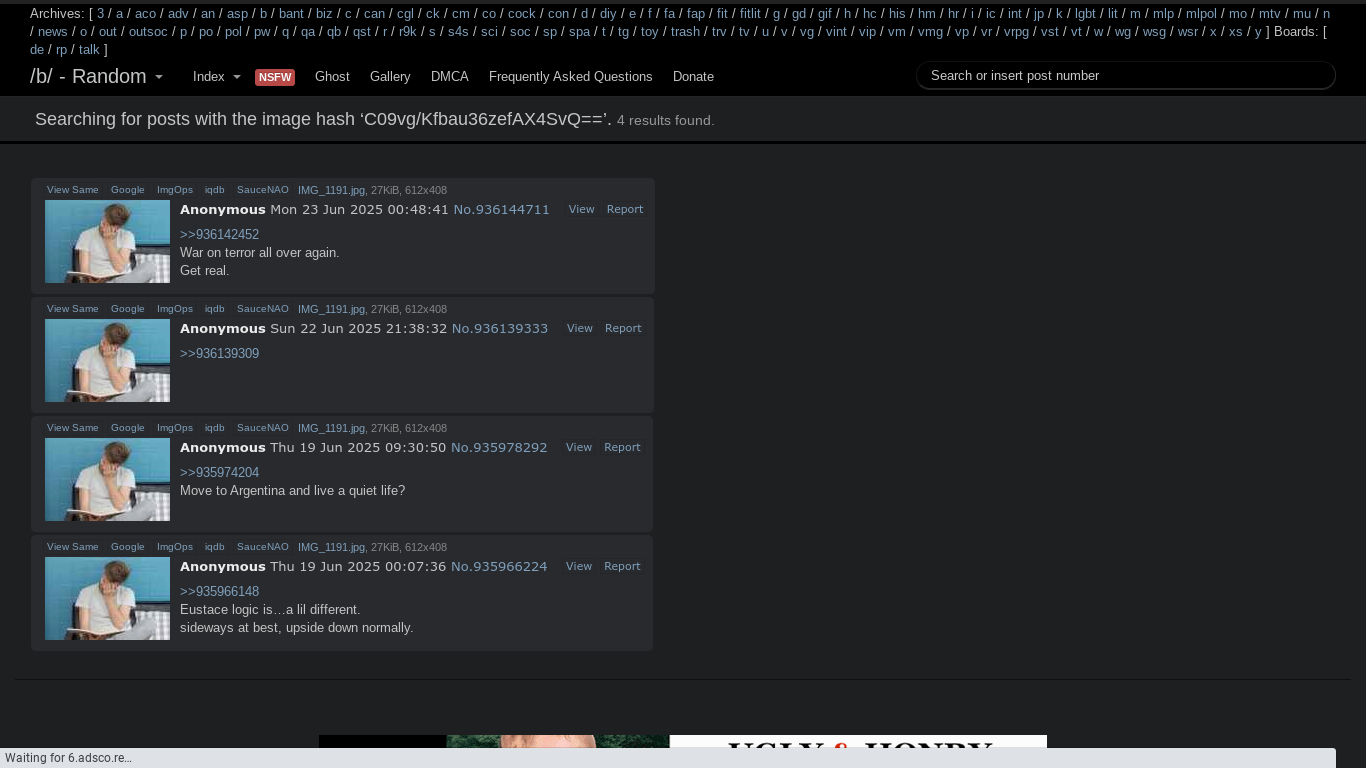
Task: Click text 'War on terror all over again.'
Action: (x=260, y=253)
